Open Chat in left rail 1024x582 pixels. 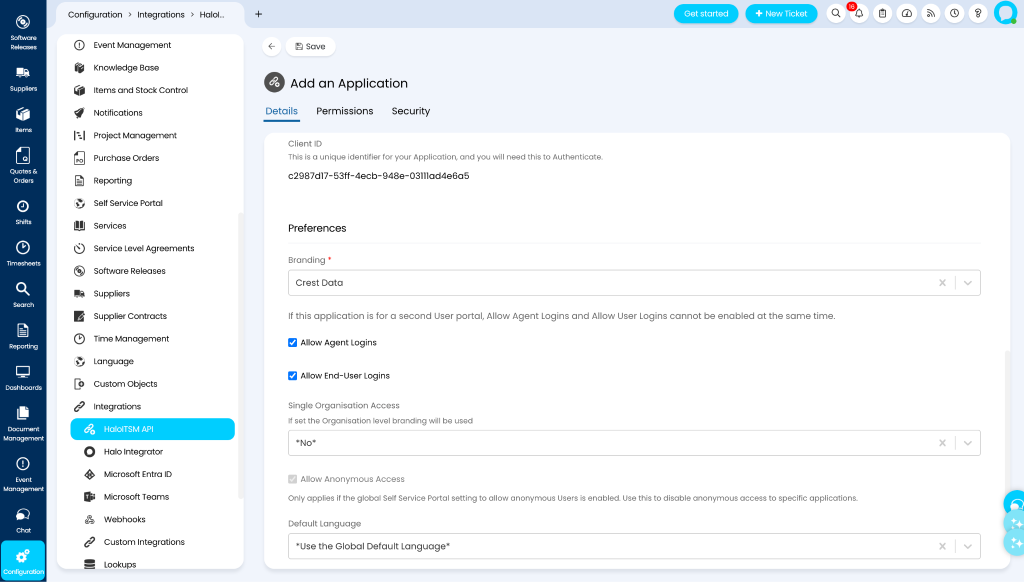tap(23, 521)
